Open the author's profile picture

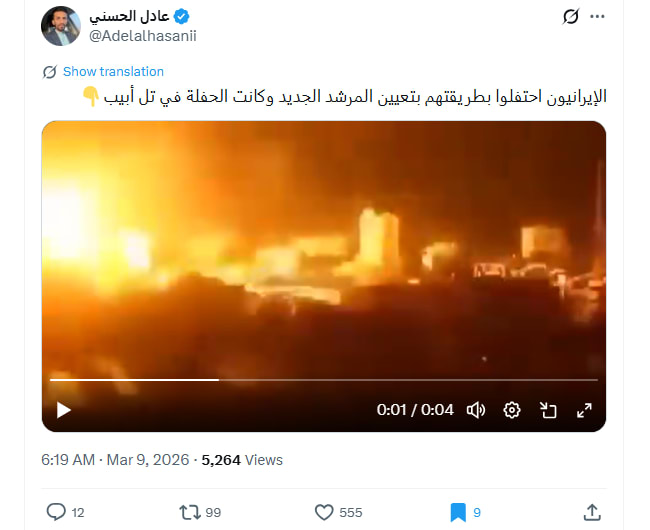point(61,26)
